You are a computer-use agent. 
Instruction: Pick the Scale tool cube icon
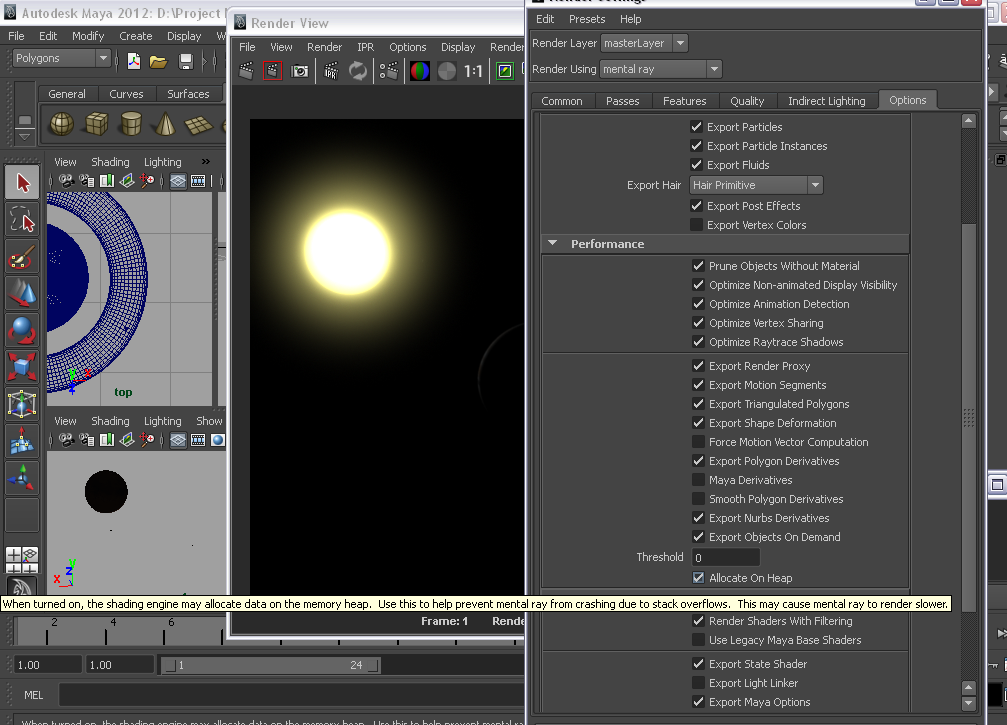coord(22,367)
